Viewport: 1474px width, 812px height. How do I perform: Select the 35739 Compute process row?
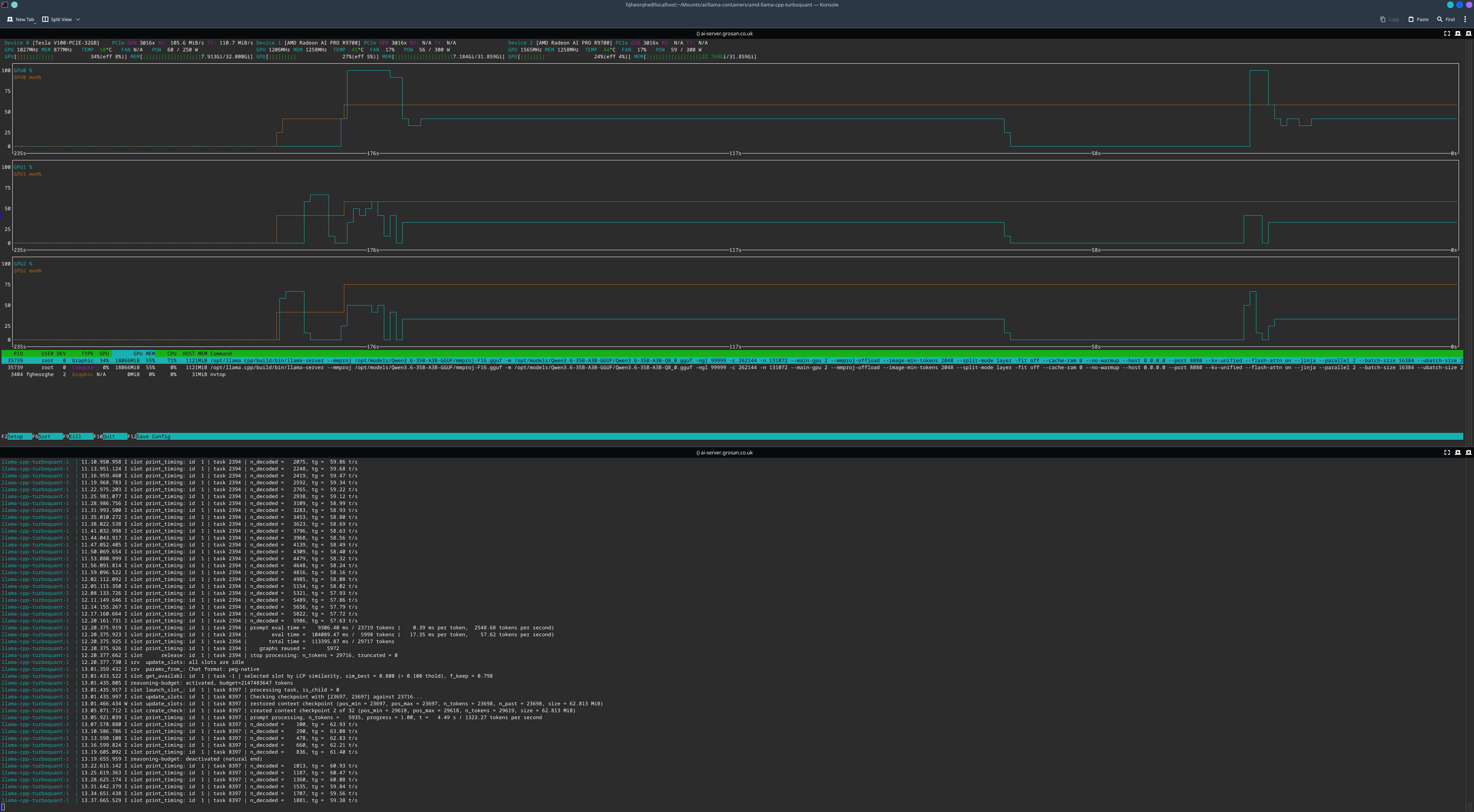[732, 367]
